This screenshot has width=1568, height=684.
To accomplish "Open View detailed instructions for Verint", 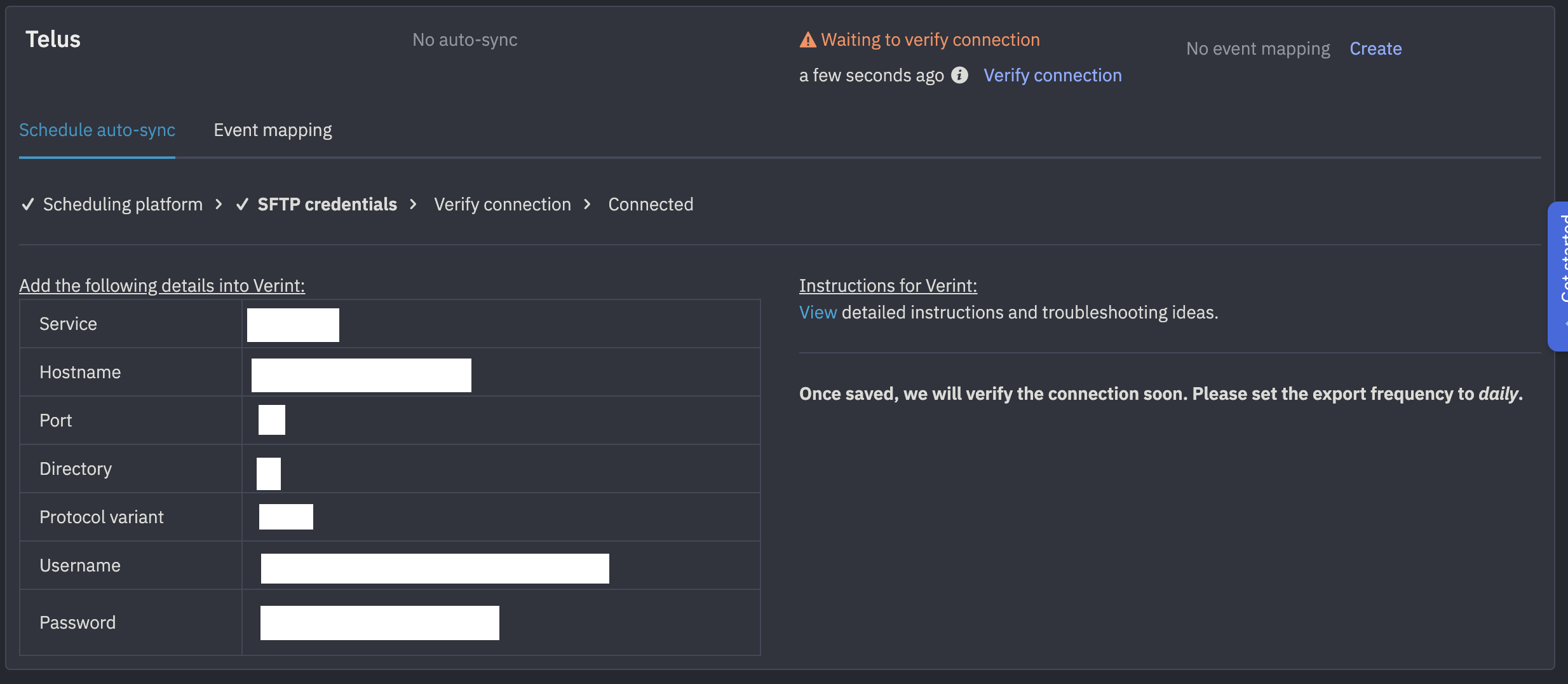I will click(818, 312).
